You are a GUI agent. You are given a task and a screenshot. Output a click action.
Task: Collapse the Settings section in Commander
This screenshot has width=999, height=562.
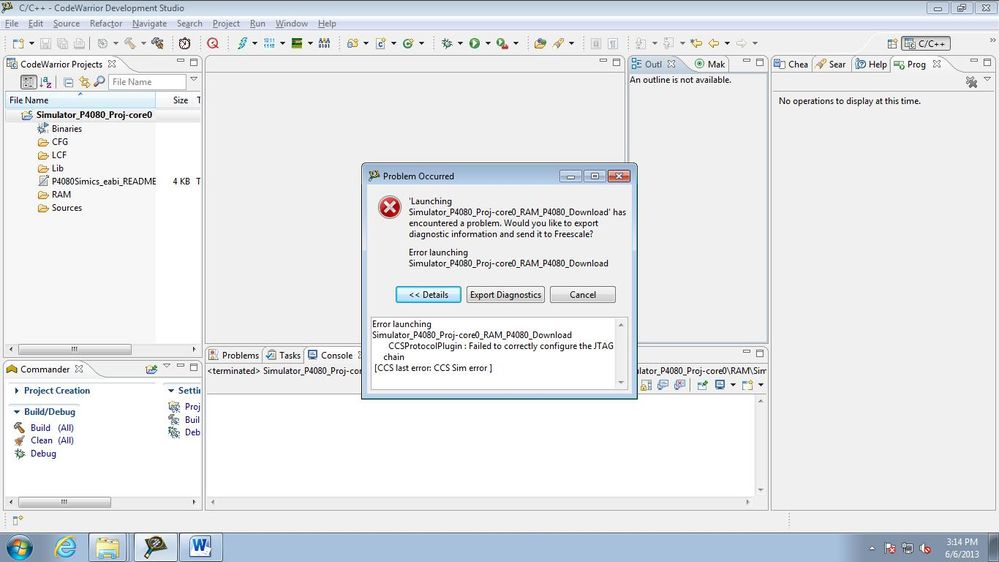[x=171, y=390]
